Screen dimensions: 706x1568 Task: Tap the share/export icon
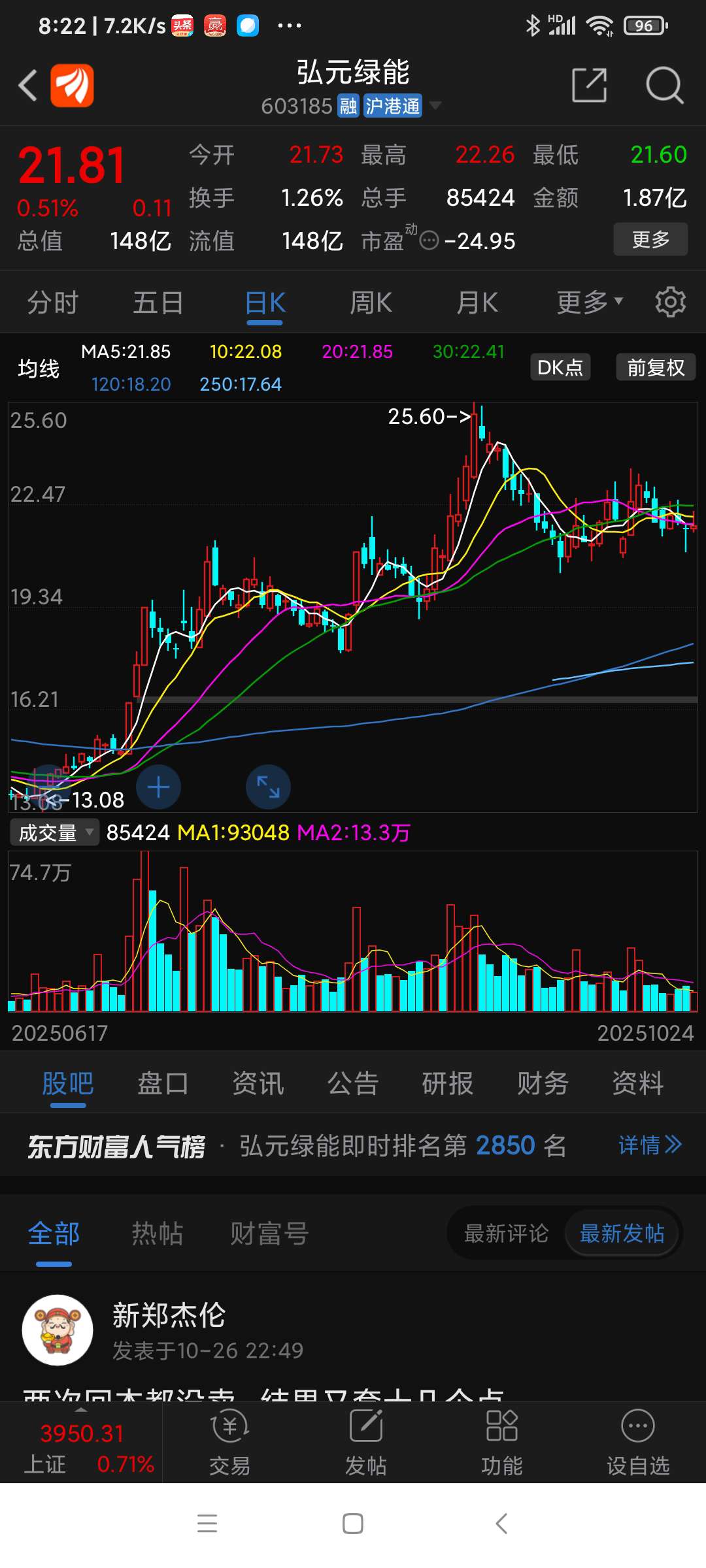pos(589,85)
